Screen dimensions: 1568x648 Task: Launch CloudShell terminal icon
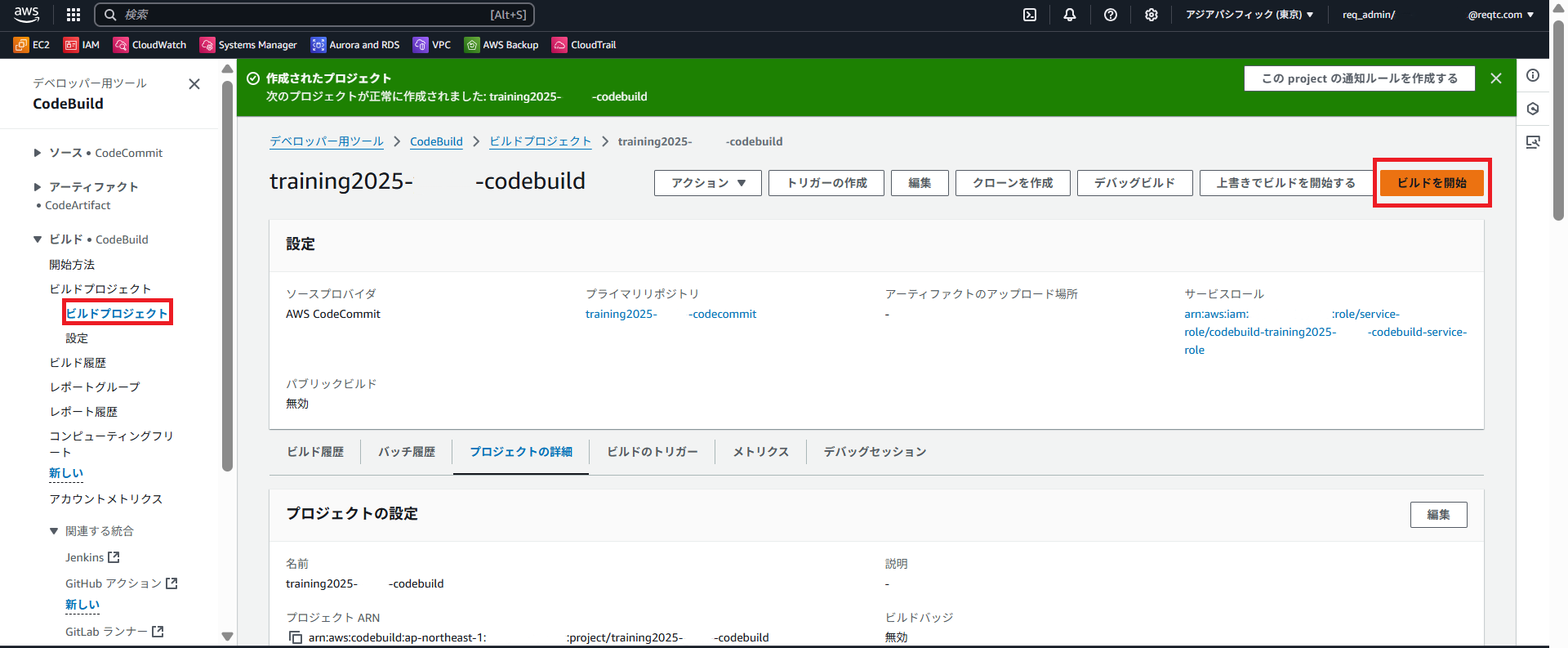pos(1030,15)
